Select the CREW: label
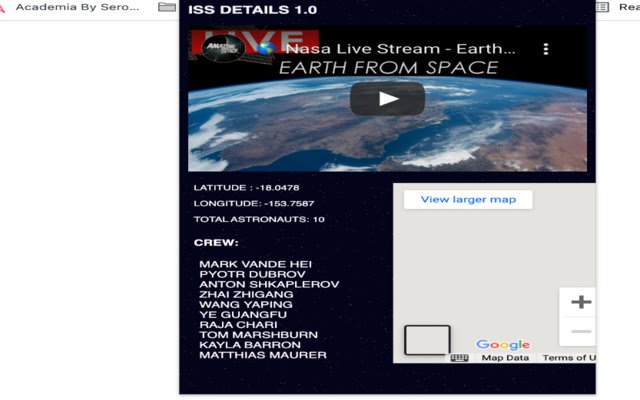 (x=216, y=242)
